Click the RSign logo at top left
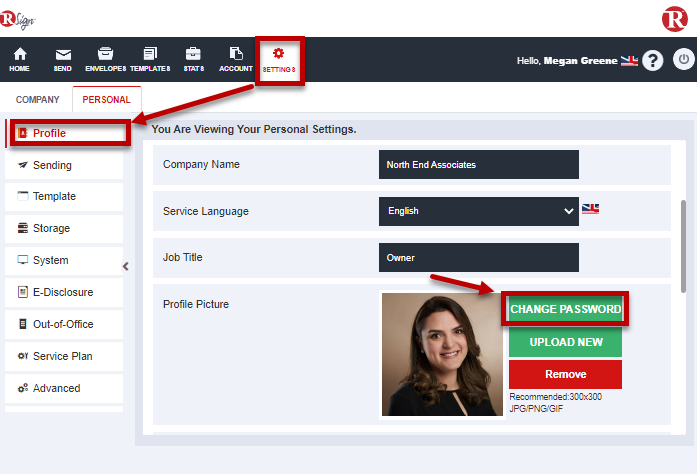Screen dimensions: 697x474 [x=17, y=20]
